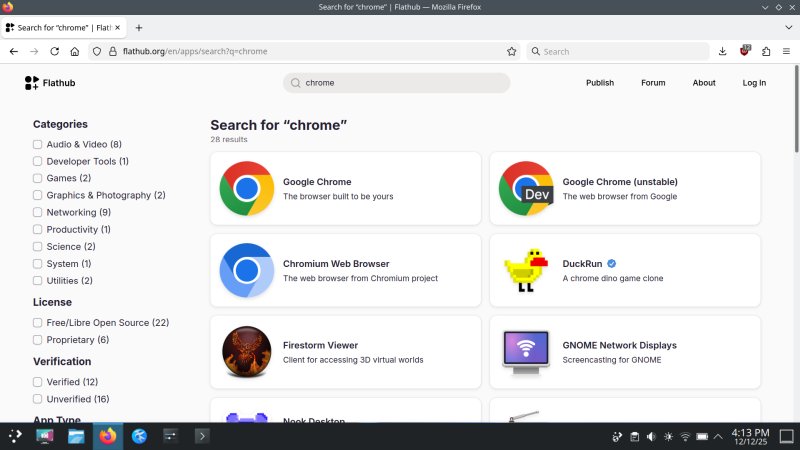This screenshot has width=800, height=450.
Task: Focus the Flathub search field
Action: pyautogui.click(x=396, y=83)
